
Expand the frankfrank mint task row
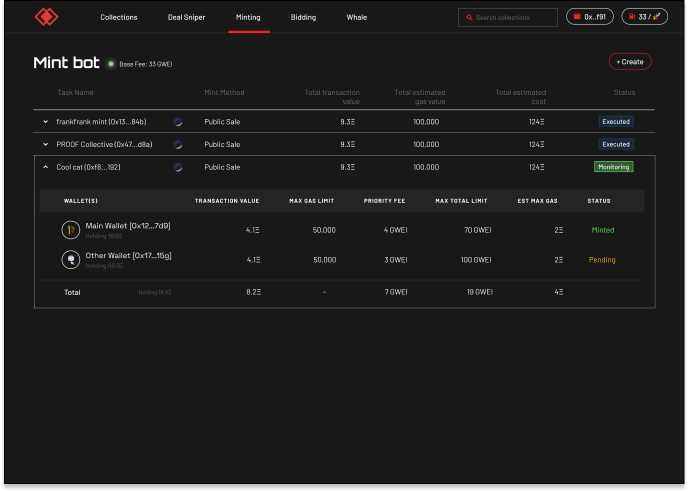click(x=45, y=121)
